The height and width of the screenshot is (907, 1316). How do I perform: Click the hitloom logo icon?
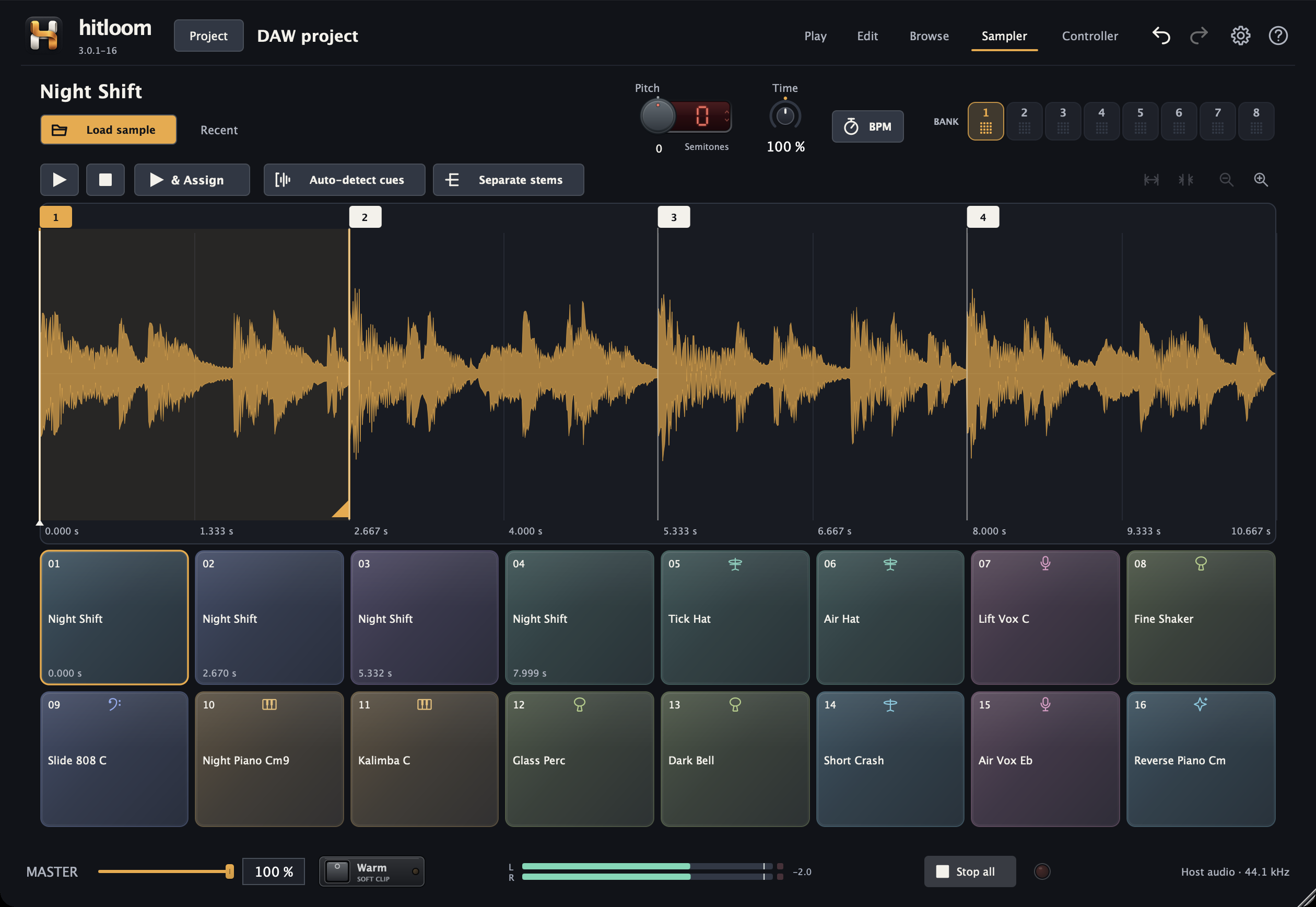tap(44, 34)
